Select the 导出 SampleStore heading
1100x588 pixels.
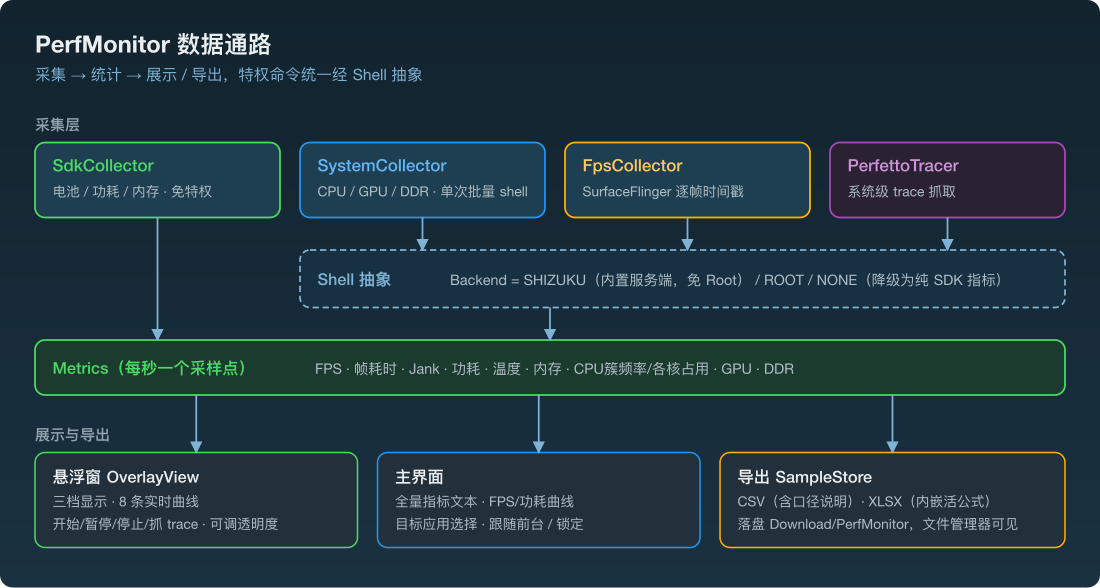[x=805, y=477]
